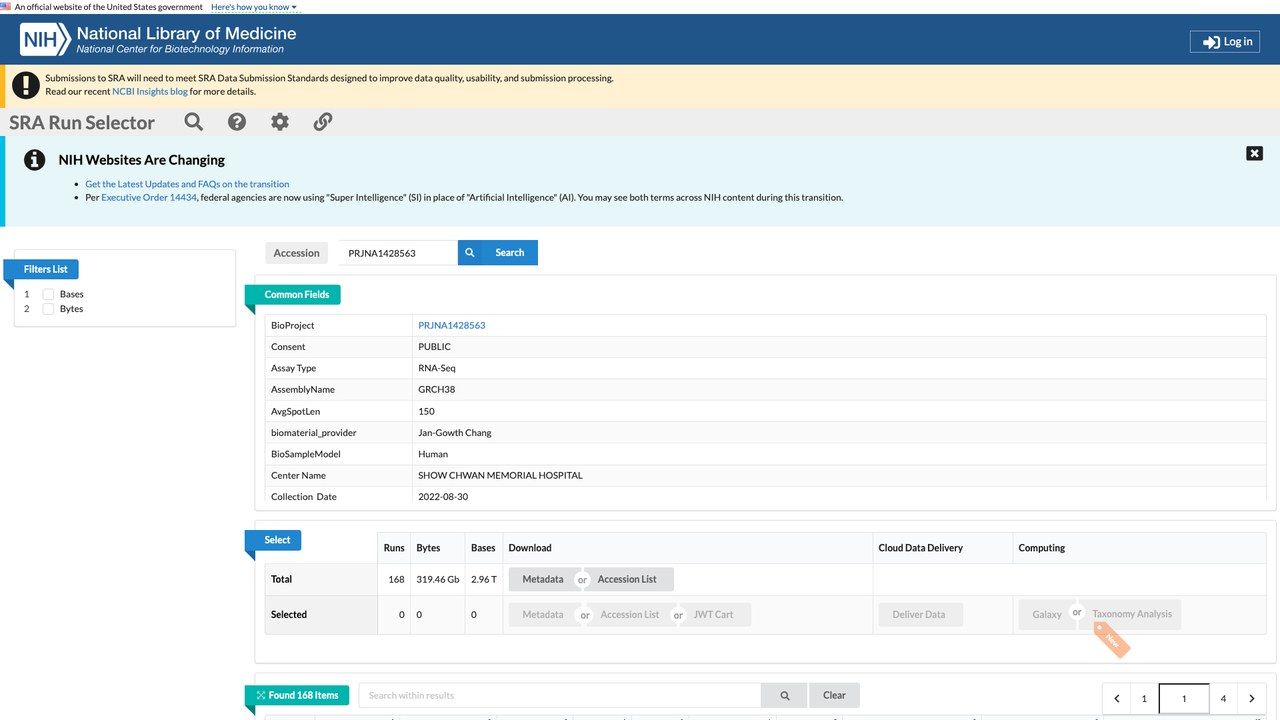The image size is (1280, 720).
Task: Open the help question mark icon
Action: click(x=237, y=122)
